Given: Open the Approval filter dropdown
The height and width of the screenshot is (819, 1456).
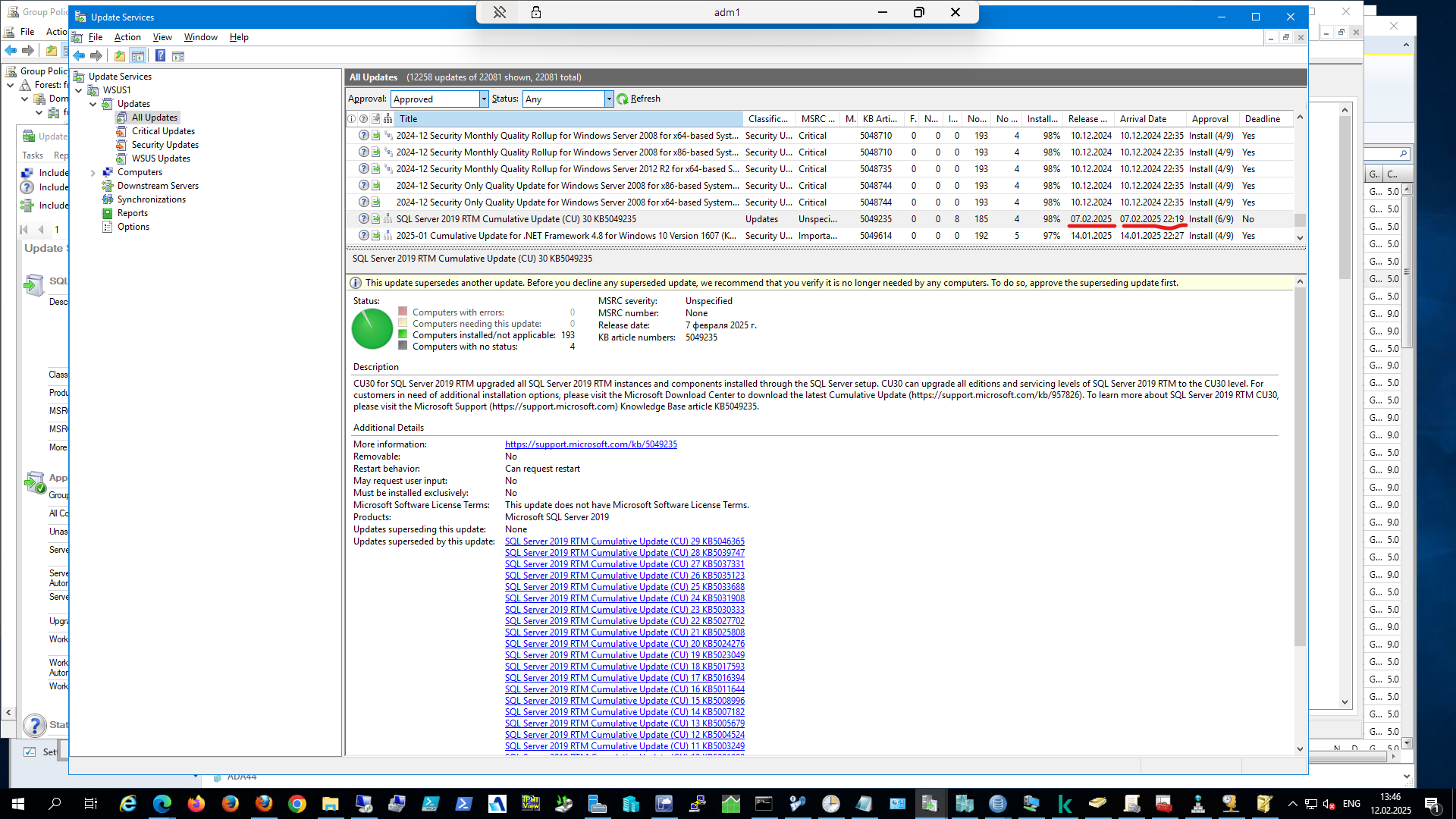Looking at the screenshot, I should coord(484,99).
